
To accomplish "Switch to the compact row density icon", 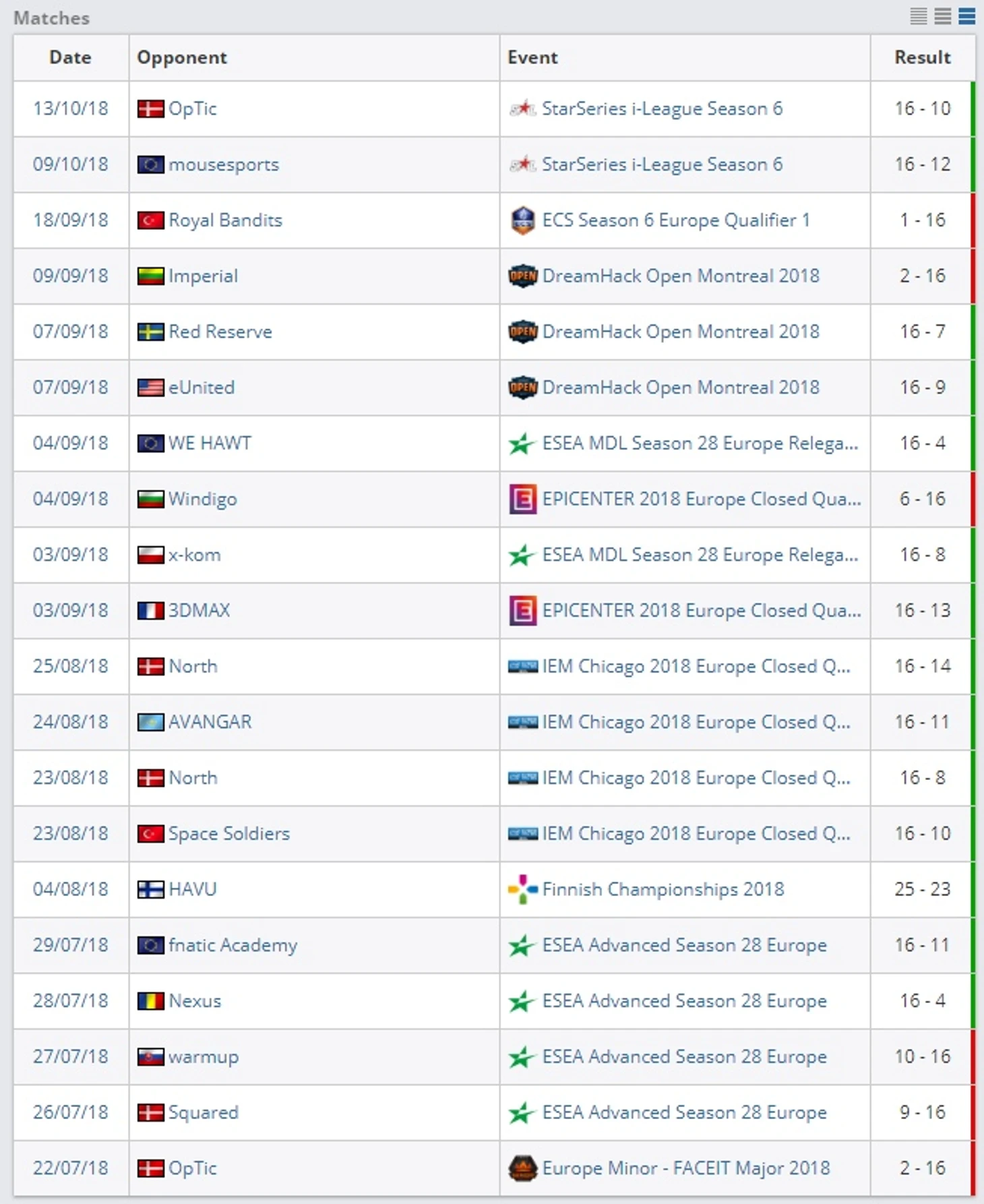I will coord(919,16).
